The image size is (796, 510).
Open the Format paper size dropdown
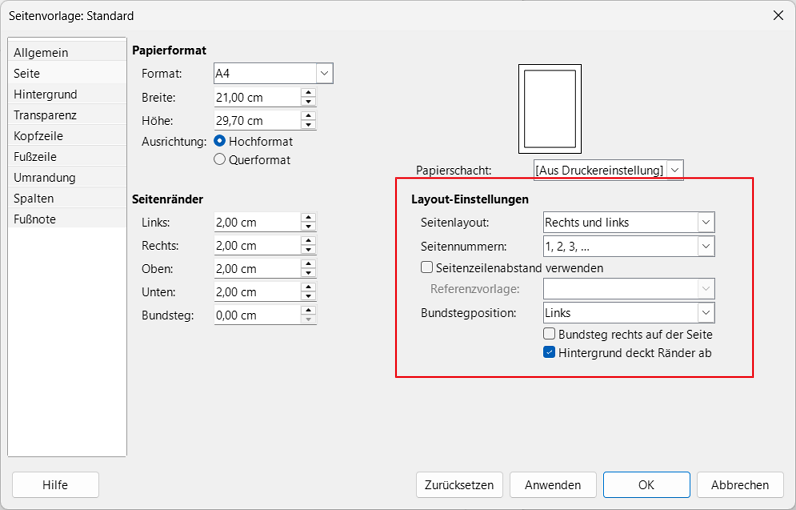(x=324, y=73)
